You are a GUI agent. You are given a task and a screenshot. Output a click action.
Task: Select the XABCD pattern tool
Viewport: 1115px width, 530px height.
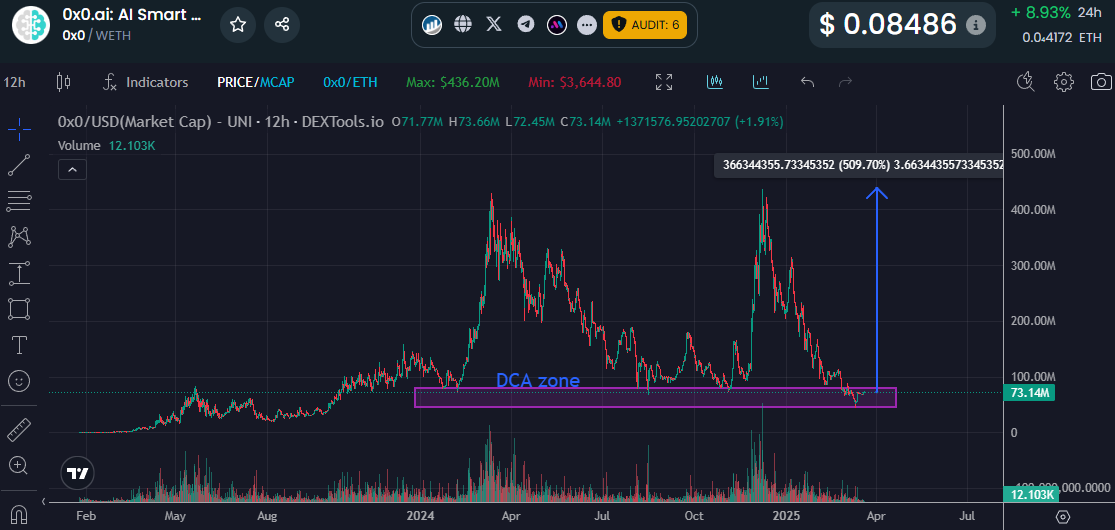pyautogui.click(x=18, y=237)
